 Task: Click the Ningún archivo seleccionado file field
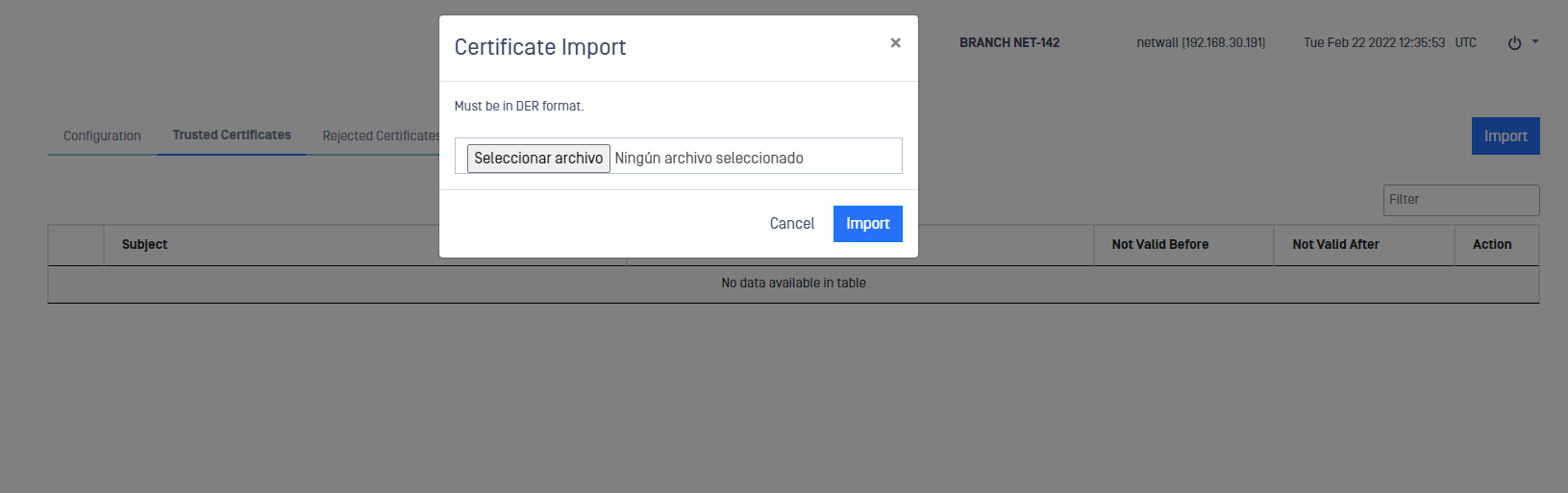pyautogui.click(x=709, y=158)
